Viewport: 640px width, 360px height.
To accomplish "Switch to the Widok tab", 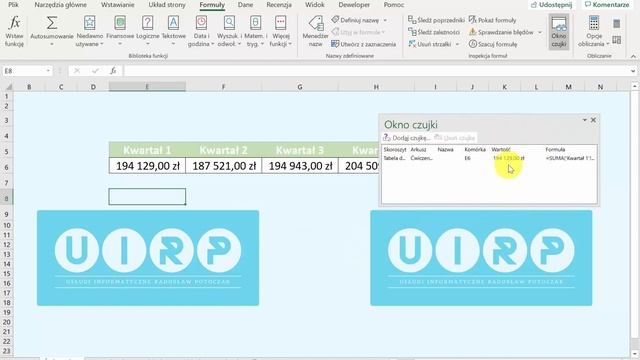I will tap(315, 5).
